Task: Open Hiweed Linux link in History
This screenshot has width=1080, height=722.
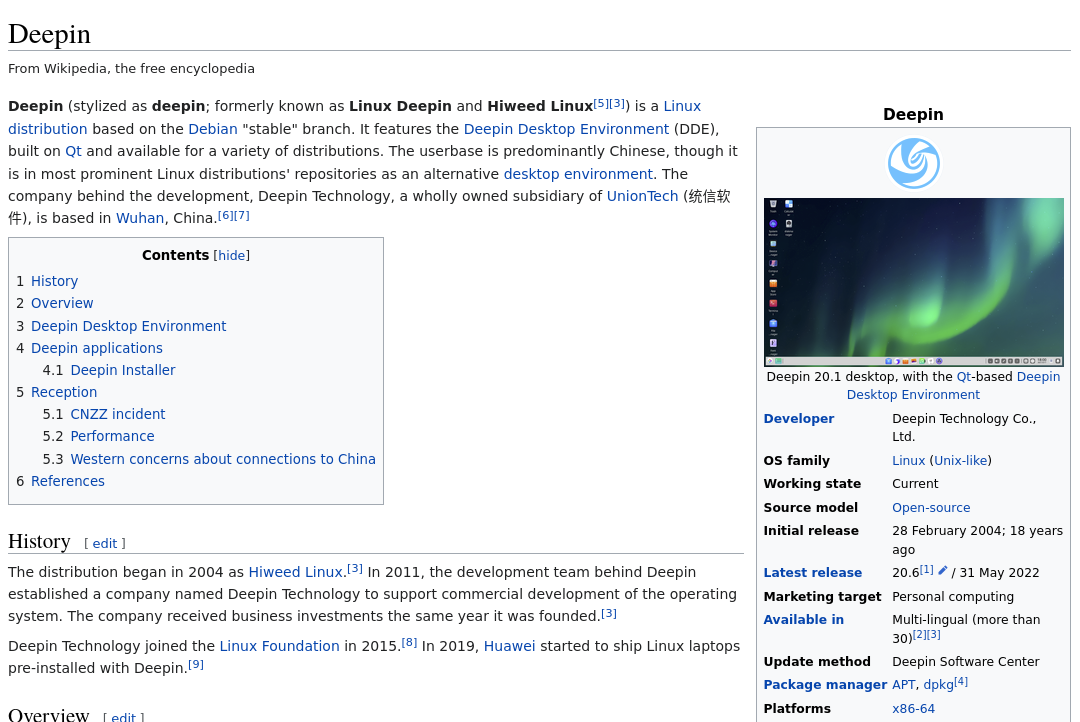Action: click(x=295, y=572)
